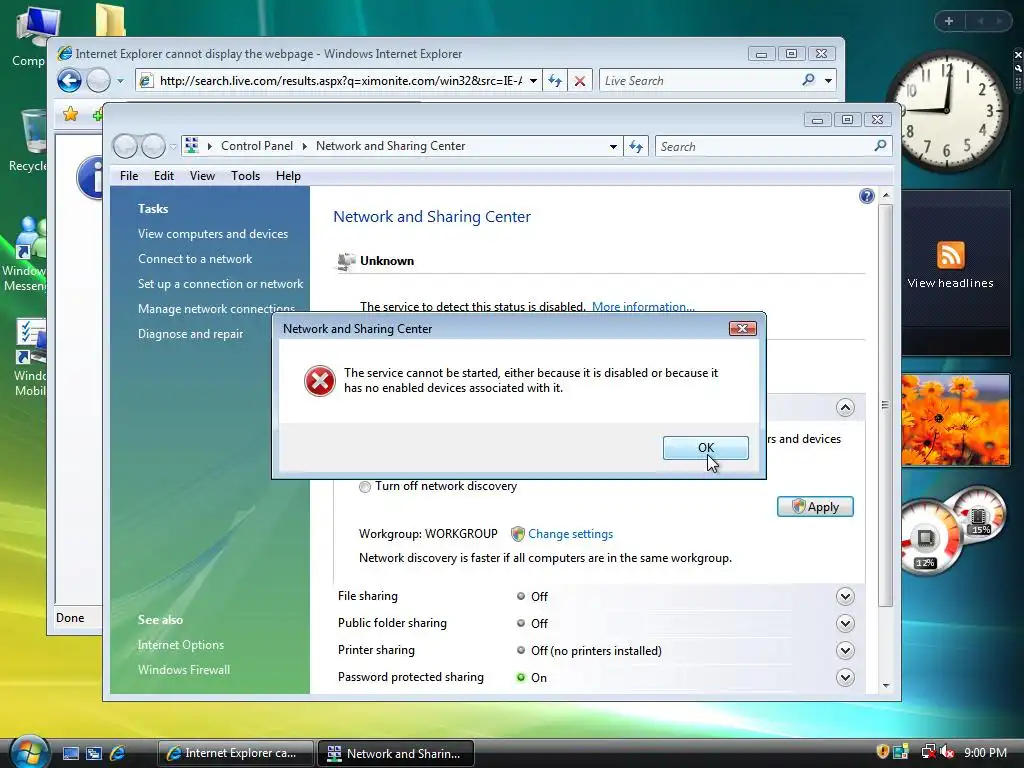Click Show Desktop quick launch icon
Image resolution: width=1024 pixels, height=768 pixels.
pyautogui.click(x=71, y=753)
